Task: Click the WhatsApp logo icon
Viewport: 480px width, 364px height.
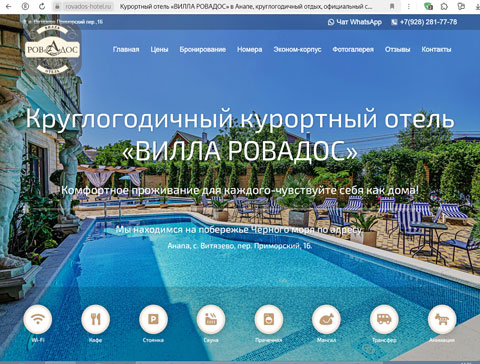Action: click(331, 22)
